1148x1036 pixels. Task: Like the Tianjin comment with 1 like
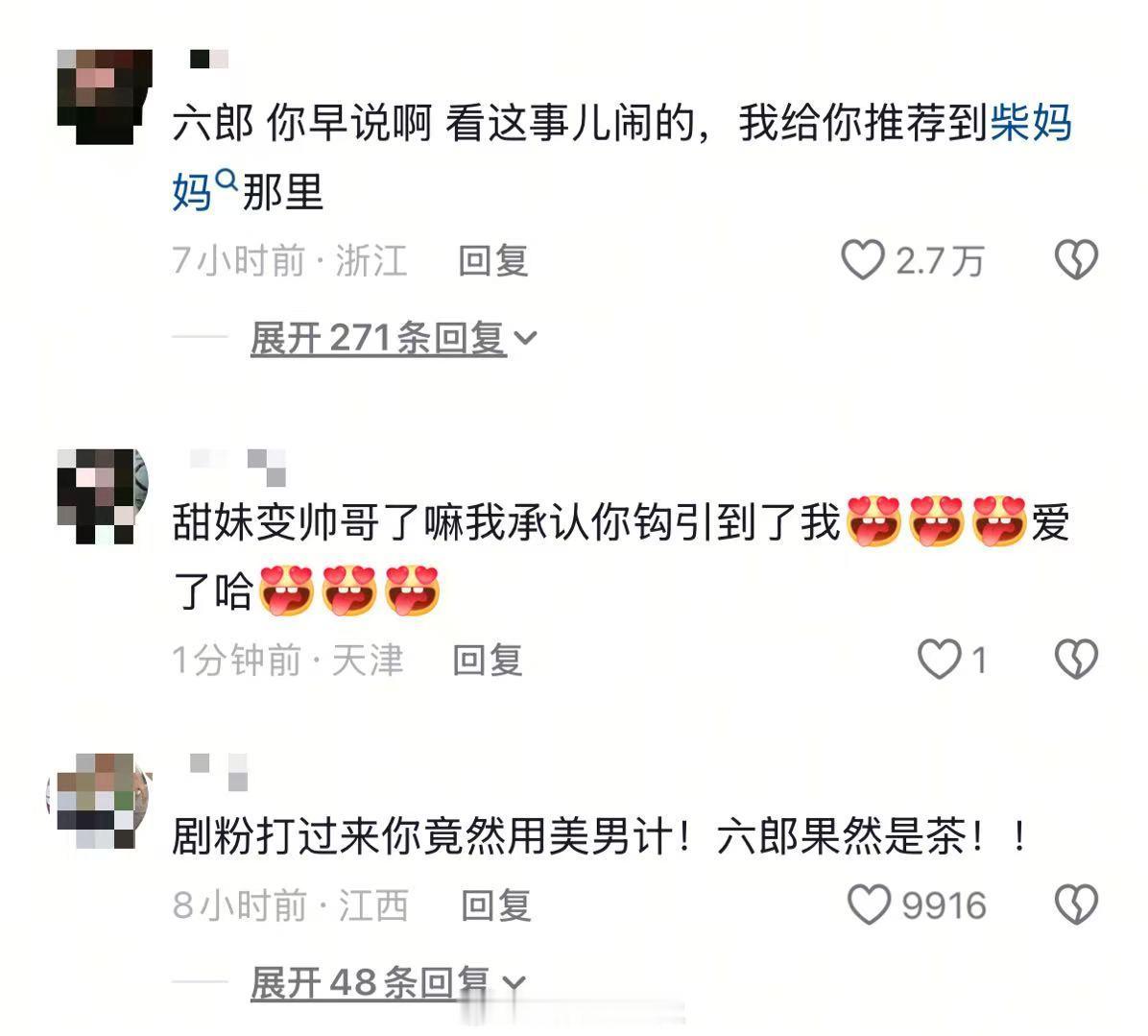940,659
